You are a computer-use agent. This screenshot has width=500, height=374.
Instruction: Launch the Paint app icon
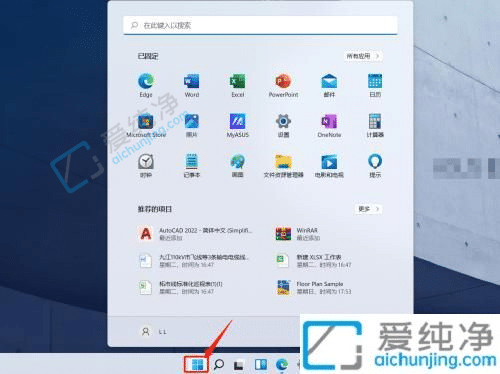pyautogui.click(x=238, y=166)
